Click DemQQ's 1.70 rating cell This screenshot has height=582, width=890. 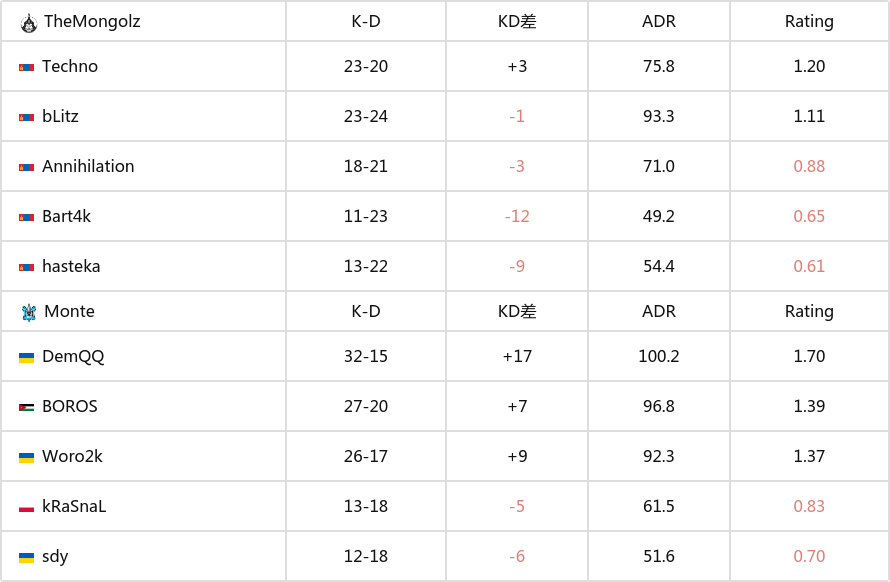pyautogui.click(x=809, y=357)
